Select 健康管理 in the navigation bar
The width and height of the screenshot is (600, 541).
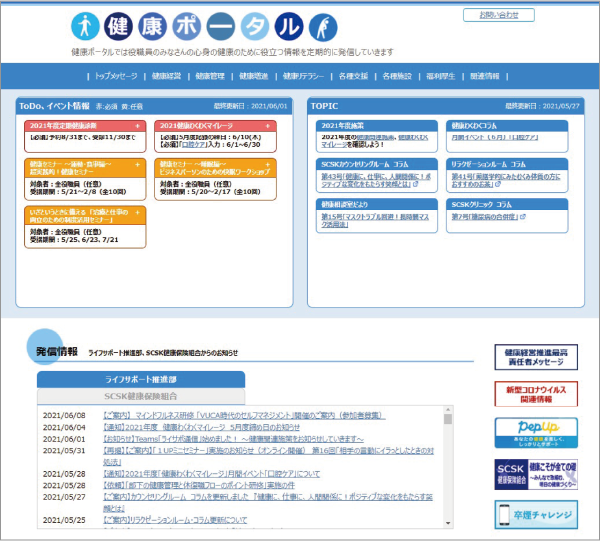click(x=211, y=76)
